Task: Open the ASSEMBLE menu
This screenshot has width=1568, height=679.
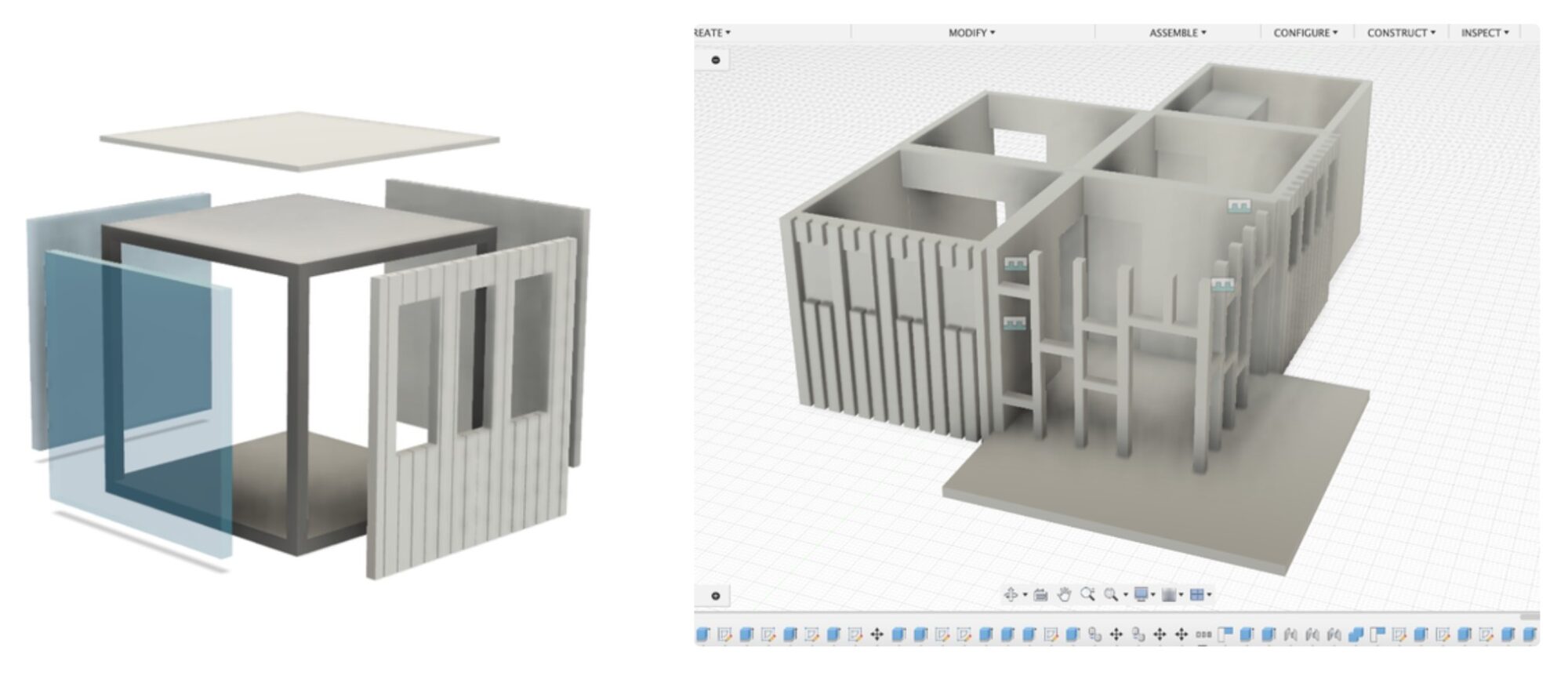Action: pos(1178,33)
